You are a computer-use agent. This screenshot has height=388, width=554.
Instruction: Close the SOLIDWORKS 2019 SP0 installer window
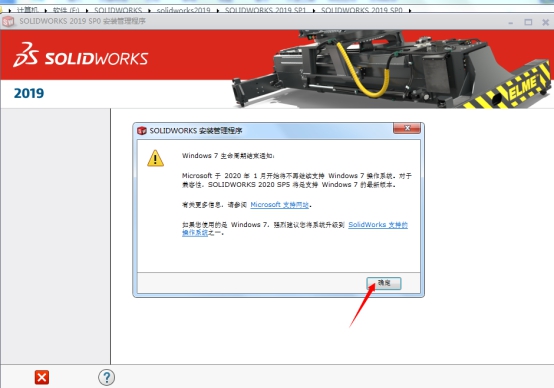546,22
